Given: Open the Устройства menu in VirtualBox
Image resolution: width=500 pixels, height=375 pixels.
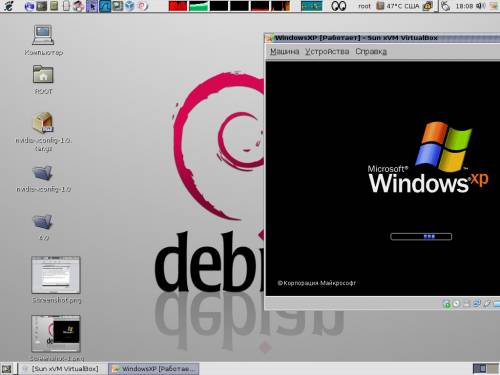Looking at the screenshot, I should 327,52.
